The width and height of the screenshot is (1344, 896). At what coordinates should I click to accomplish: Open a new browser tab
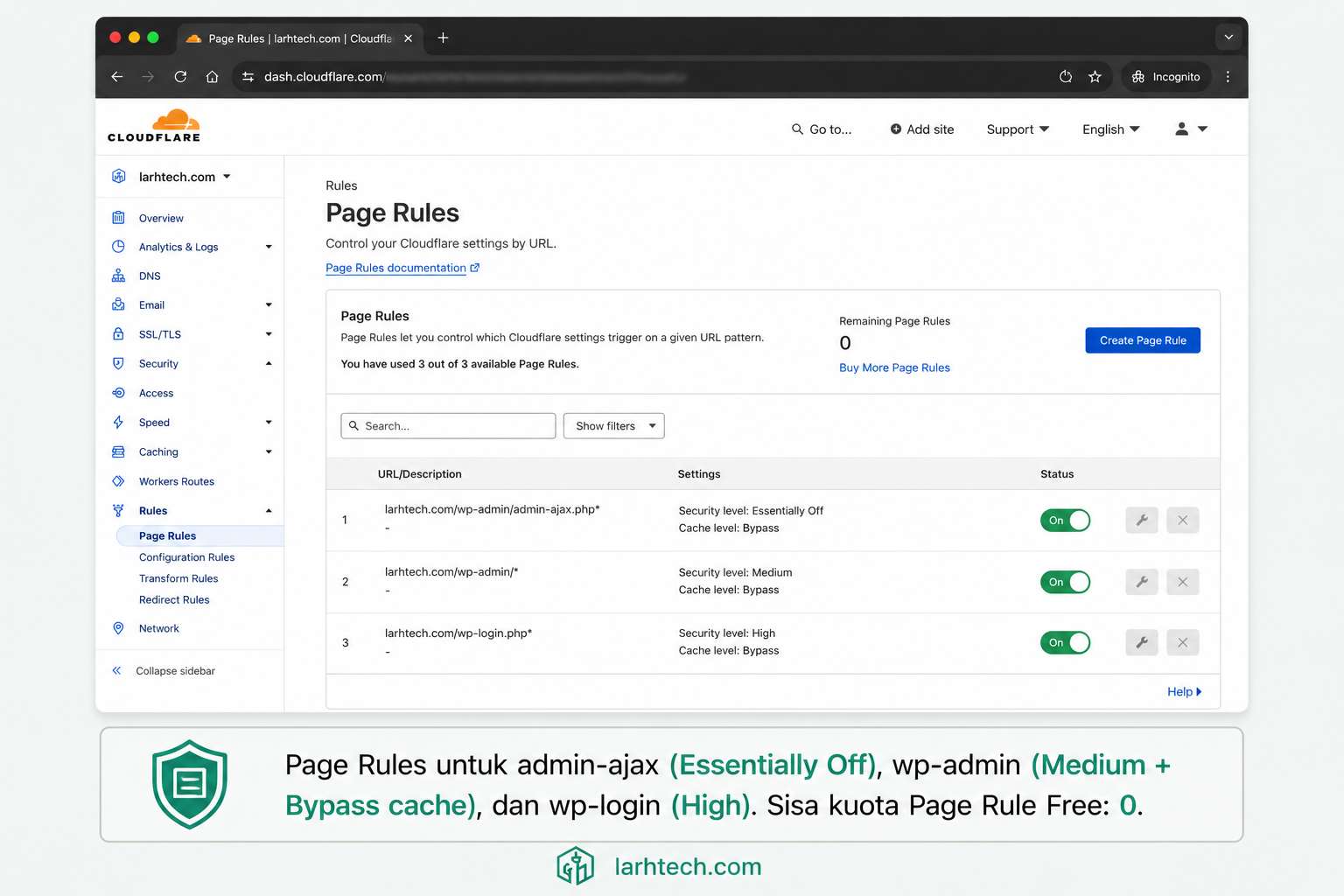coord(443,38)
